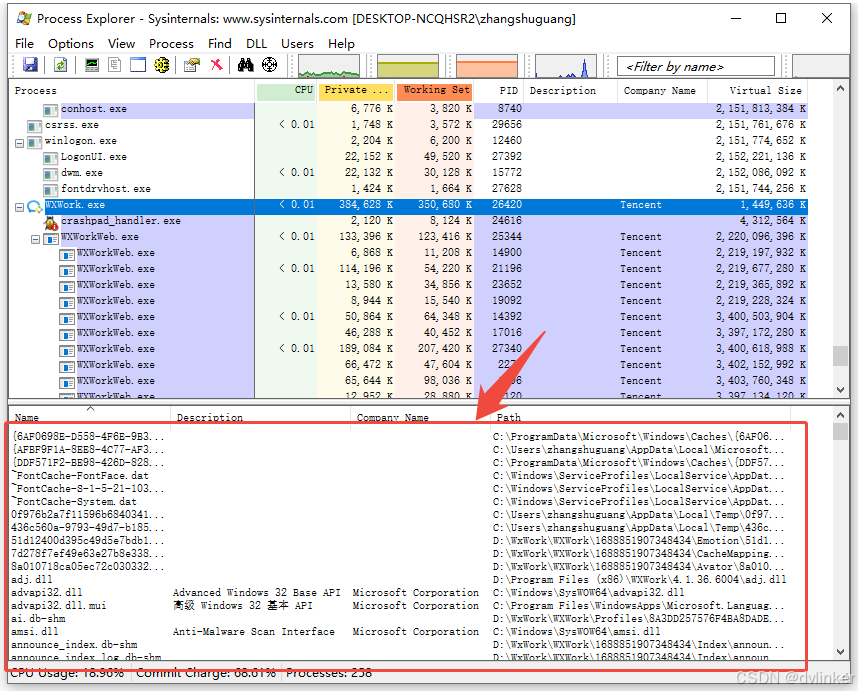Image resolution: width=859 pixels, height=693 pixels.
Task: Sort processes by Company Name column header
Action: pyautogui.click(x=662, y=90)
